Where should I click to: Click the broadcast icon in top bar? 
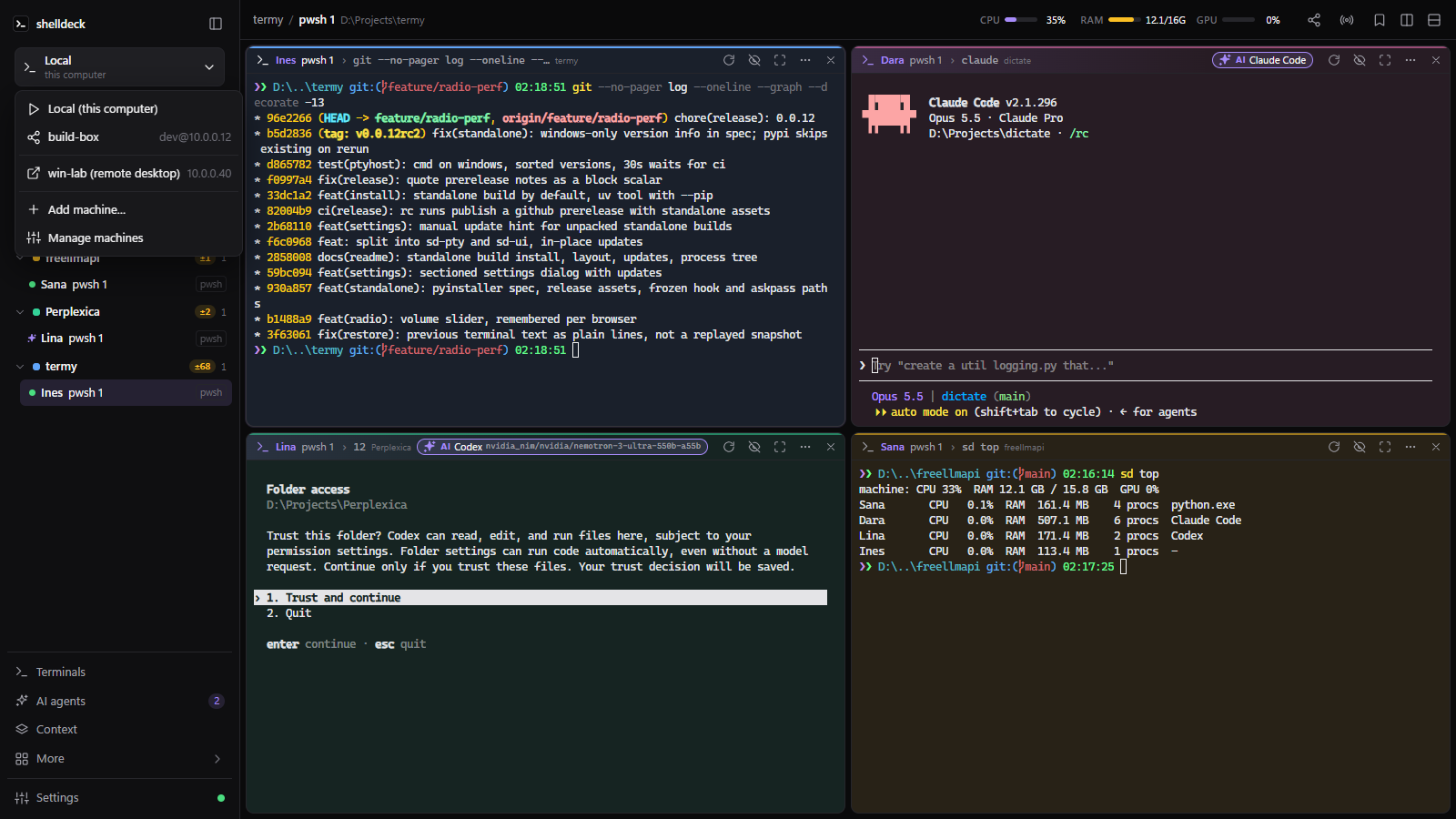1347,20
